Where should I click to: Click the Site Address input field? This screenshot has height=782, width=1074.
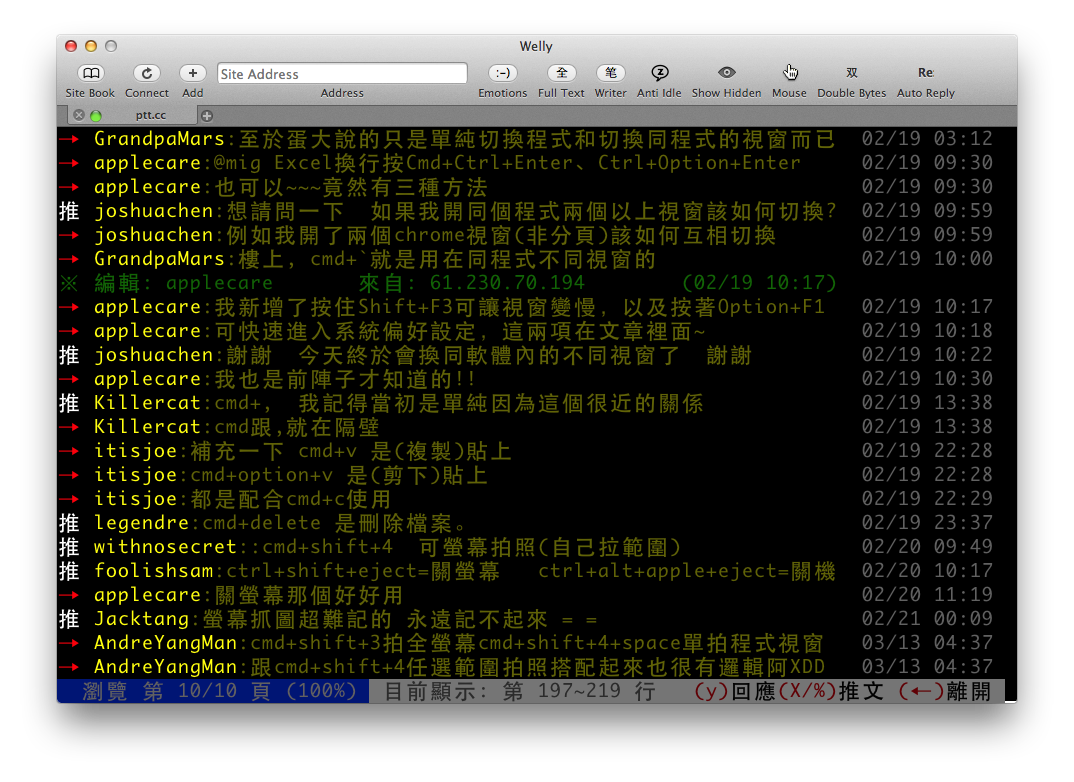pyautogui.click(x=342, y=74)
